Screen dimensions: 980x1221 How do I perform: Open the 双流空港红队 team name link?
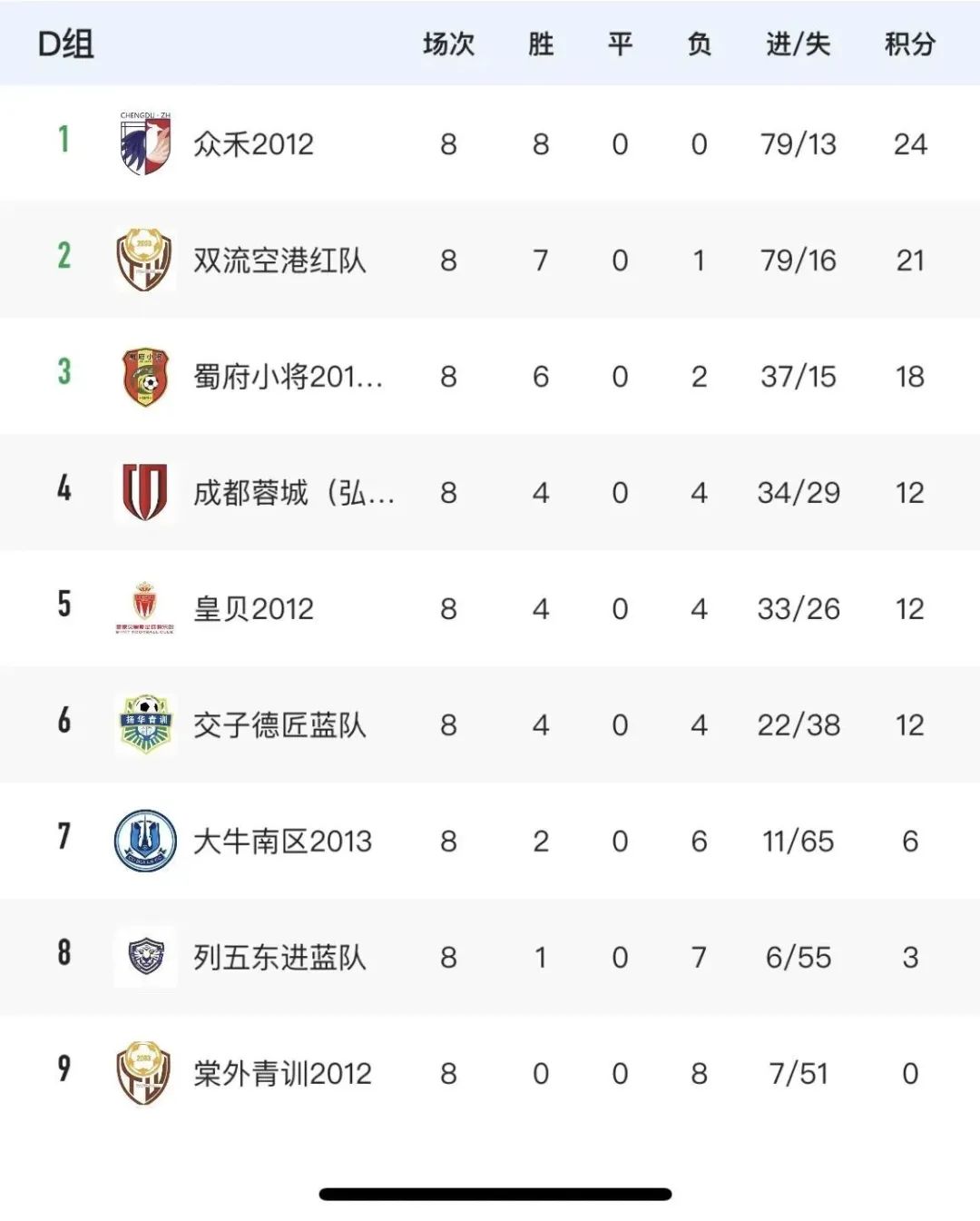(x=279, y=261)
